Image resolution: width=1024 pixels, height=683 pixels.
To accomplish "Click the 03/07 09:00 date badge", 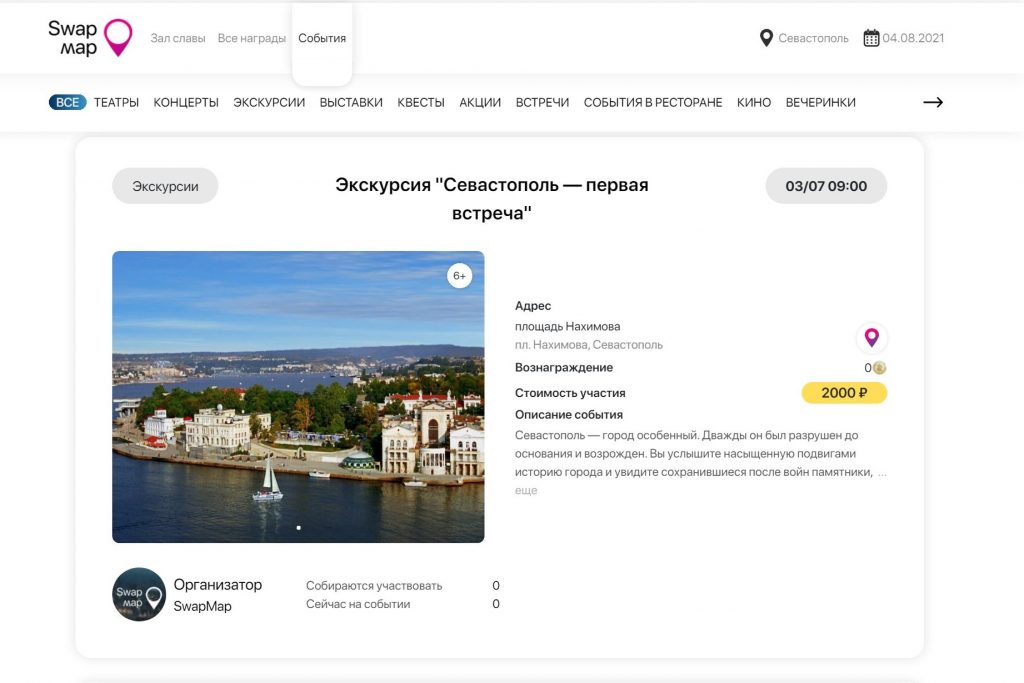I will [826, 186].
